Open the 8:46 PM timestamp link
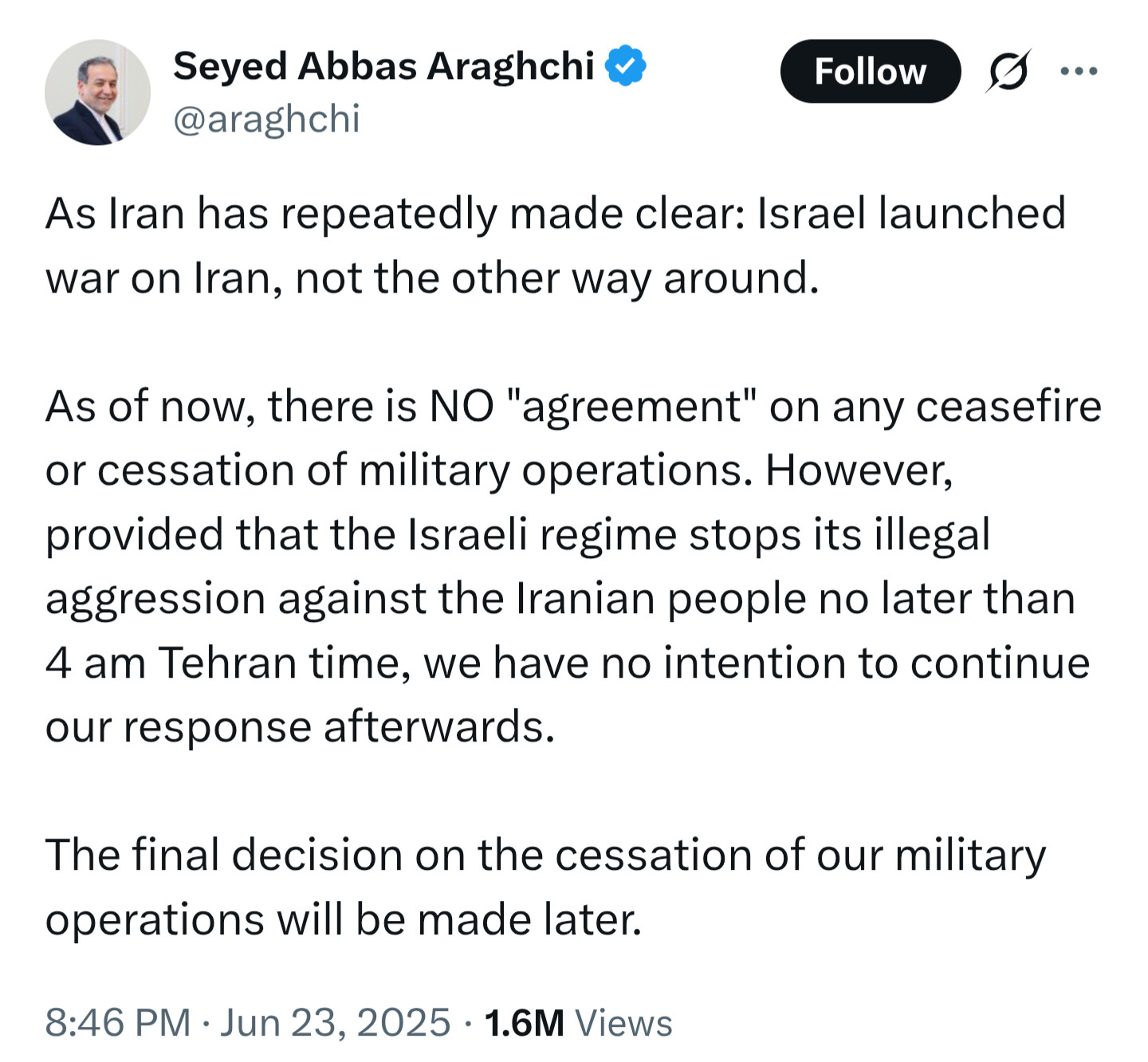The width and height of the screenshot is (1148, 1062). [x=118, y=1022]
